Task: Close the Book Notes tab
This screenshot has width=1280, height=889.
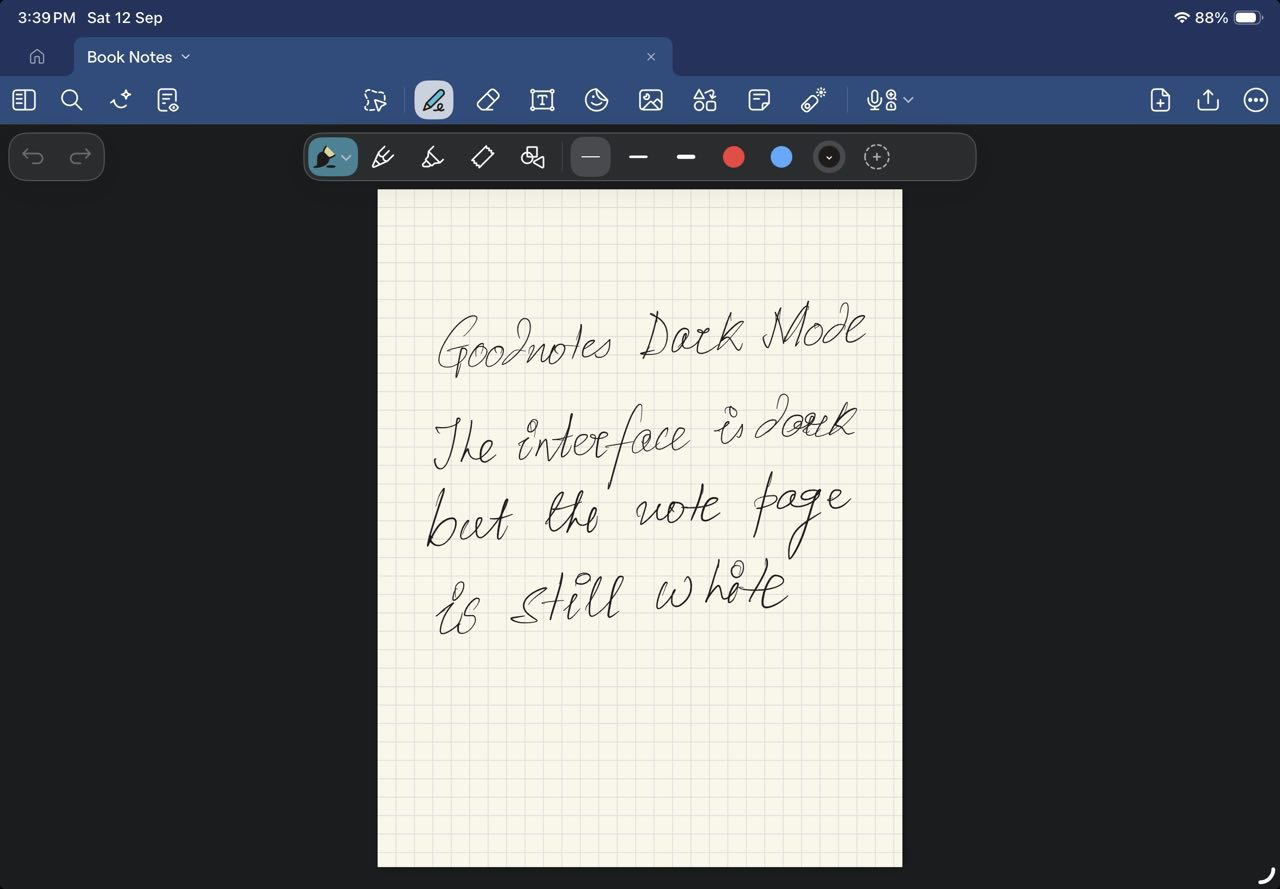Action: 651,57
